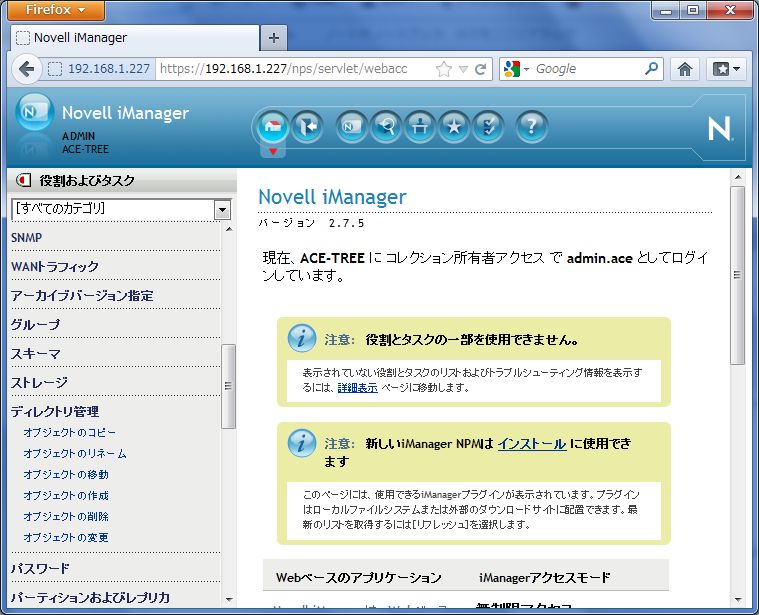Maximize the Firefox window
Screen dimensions: 759x615
pyautogui.click(x=693, y=10)
